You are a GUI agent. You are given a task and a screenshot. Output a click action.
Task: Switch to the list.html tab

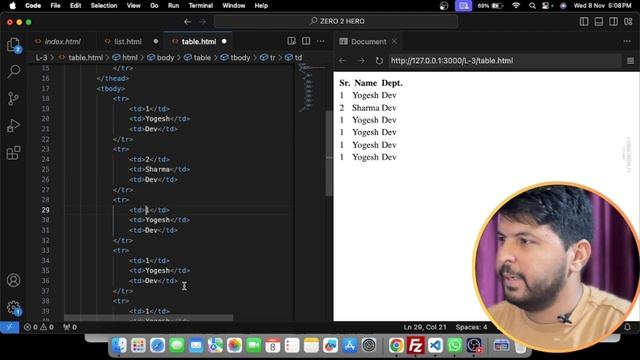pos(128,41)
